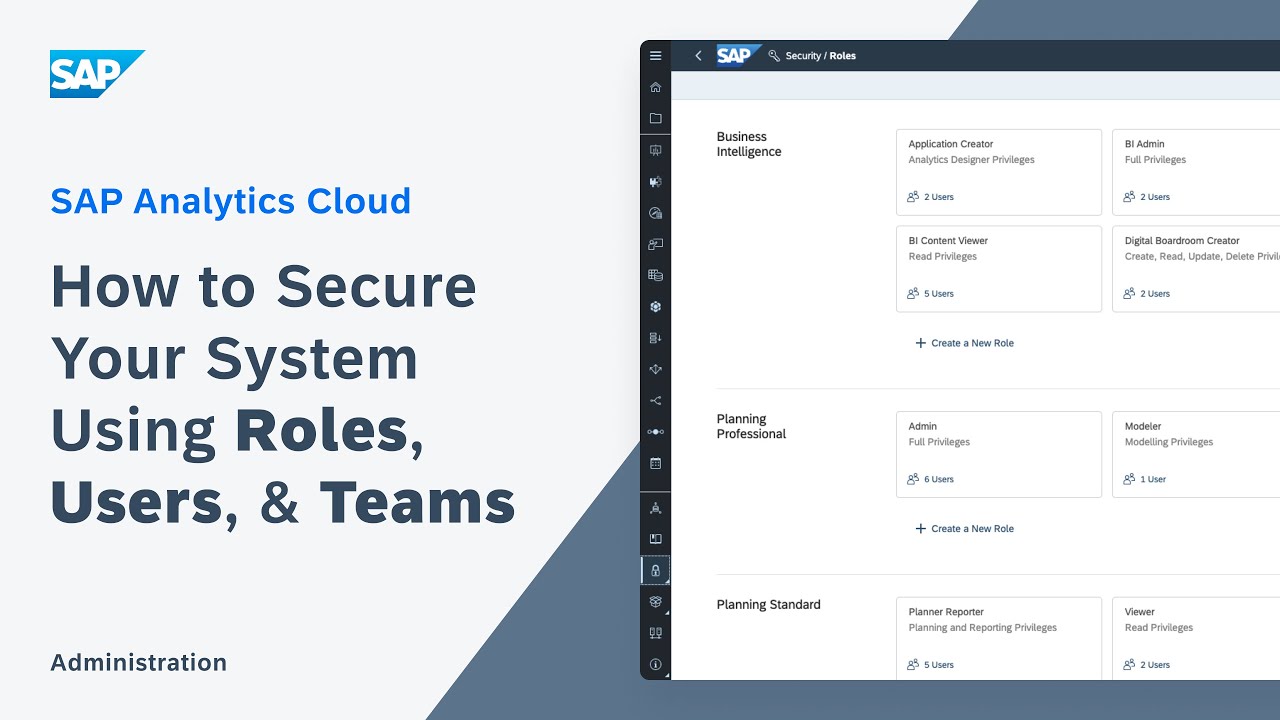The height and width of the screenshot is (720, 1280).
Task: Click Planning and Reporting Privileges text
Action: [x=982, y=628]
